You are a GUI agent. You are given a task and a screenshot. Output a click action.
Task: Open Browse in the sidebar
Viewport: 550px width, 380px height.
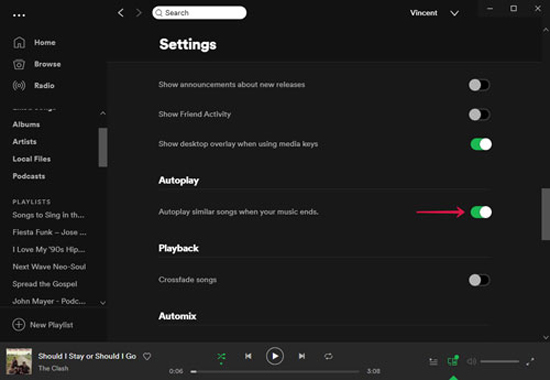47,64
